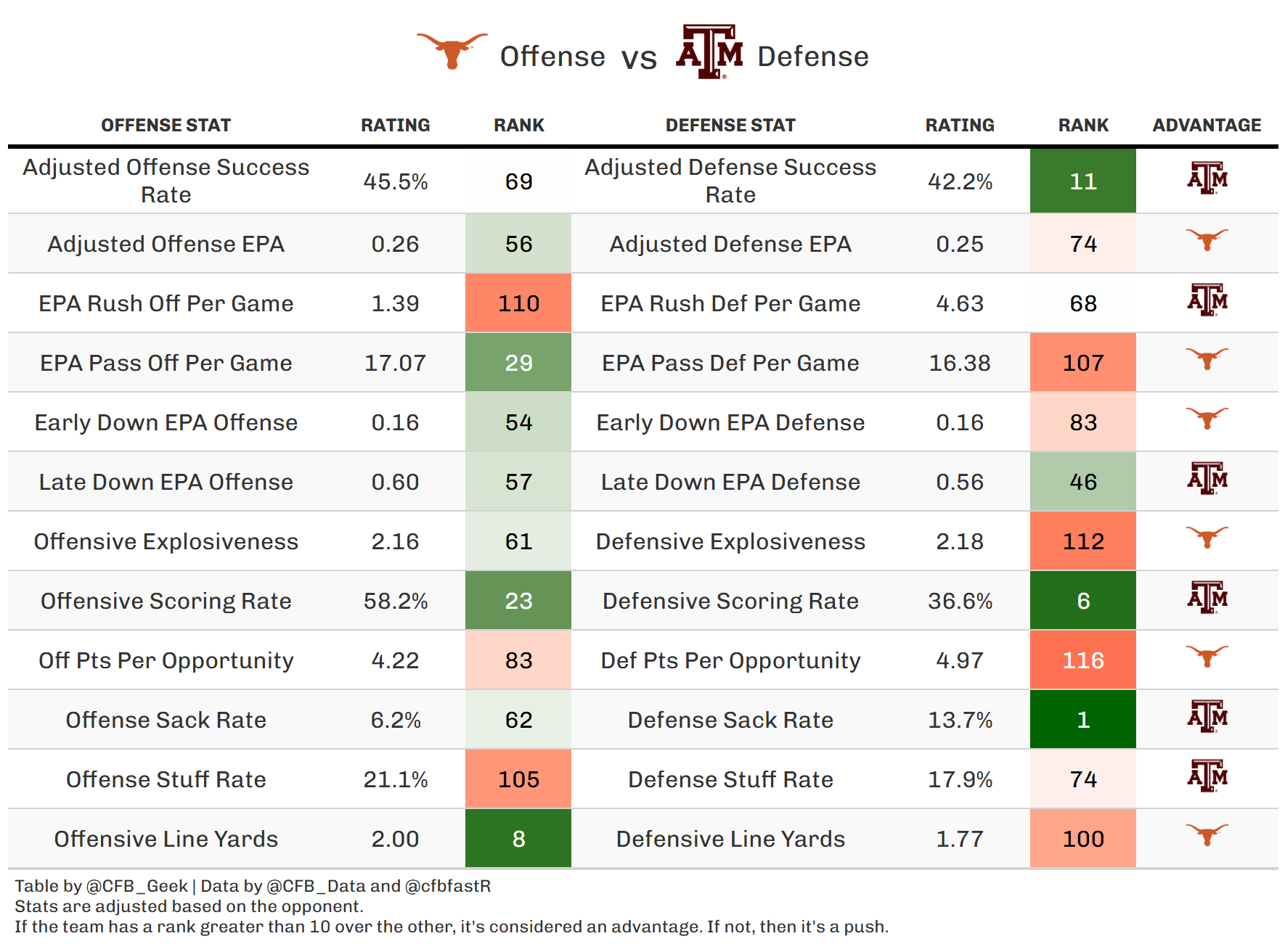The width and height of the screenshot is (1285, 952).
Task: Click the Texas Longhorns logo in the title
Action: pos(452,50)
